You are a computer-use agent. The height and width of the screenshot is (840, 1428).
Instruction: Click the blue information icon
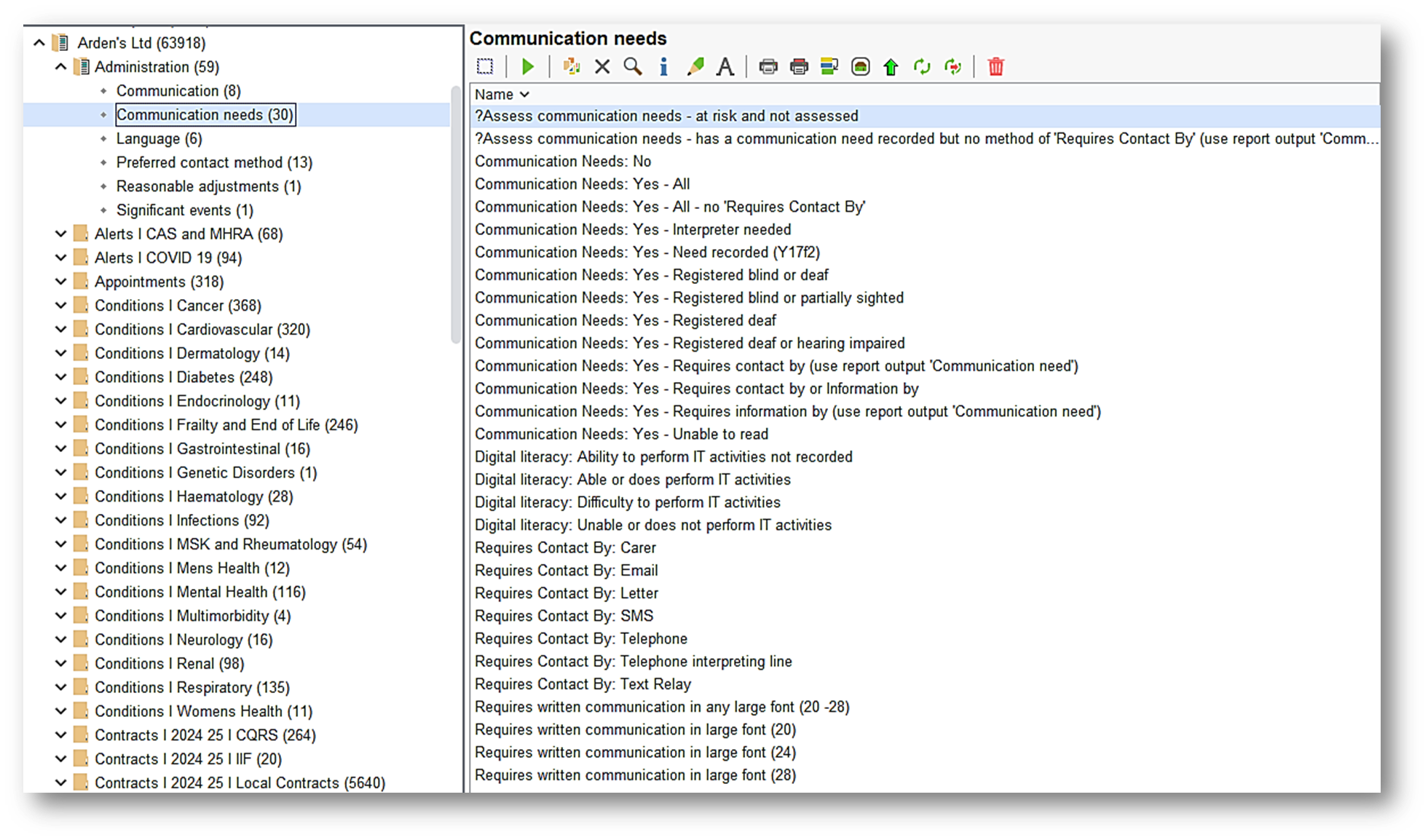pos(663,67)
